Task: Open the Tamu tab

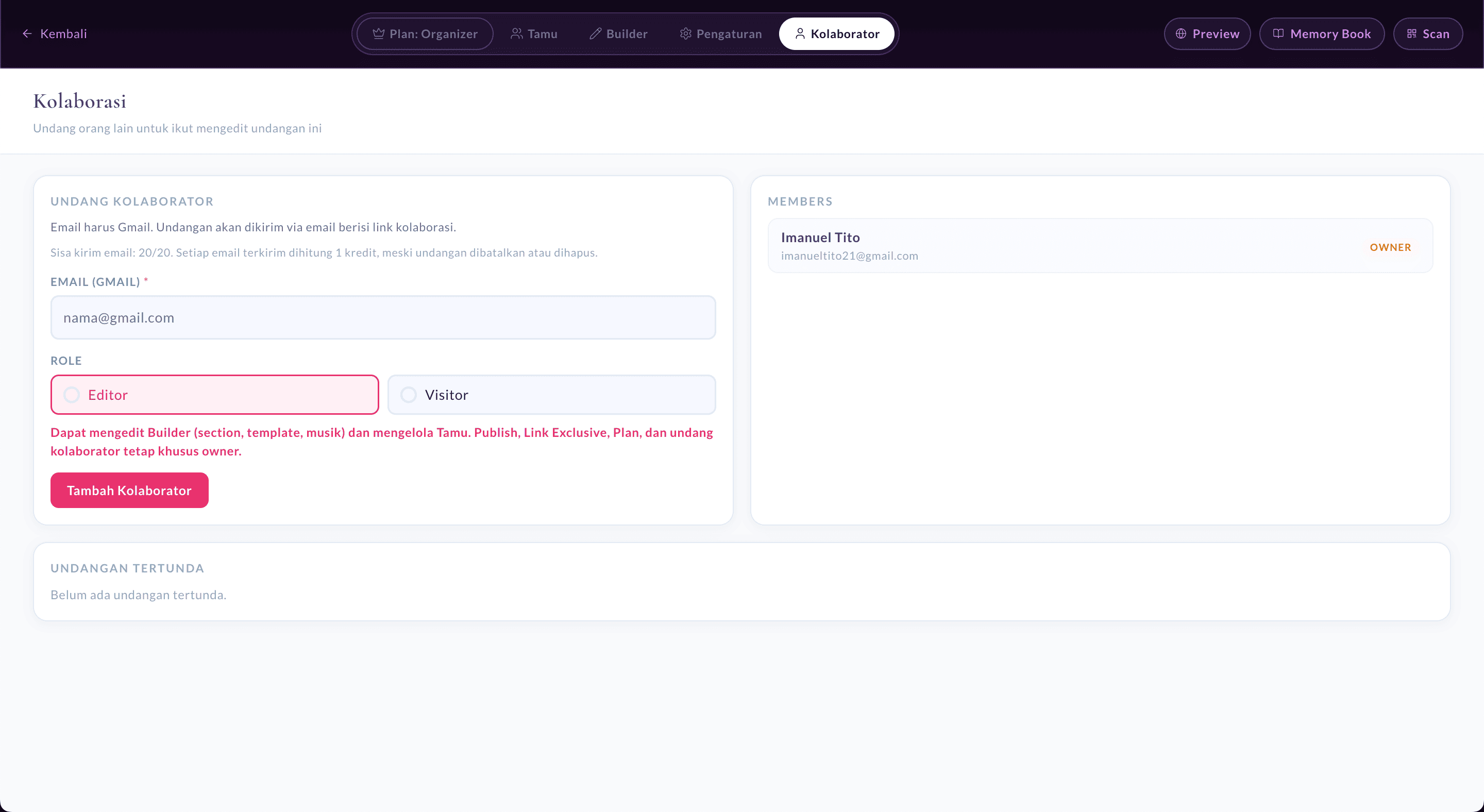Action: click(x=534, y=34)
